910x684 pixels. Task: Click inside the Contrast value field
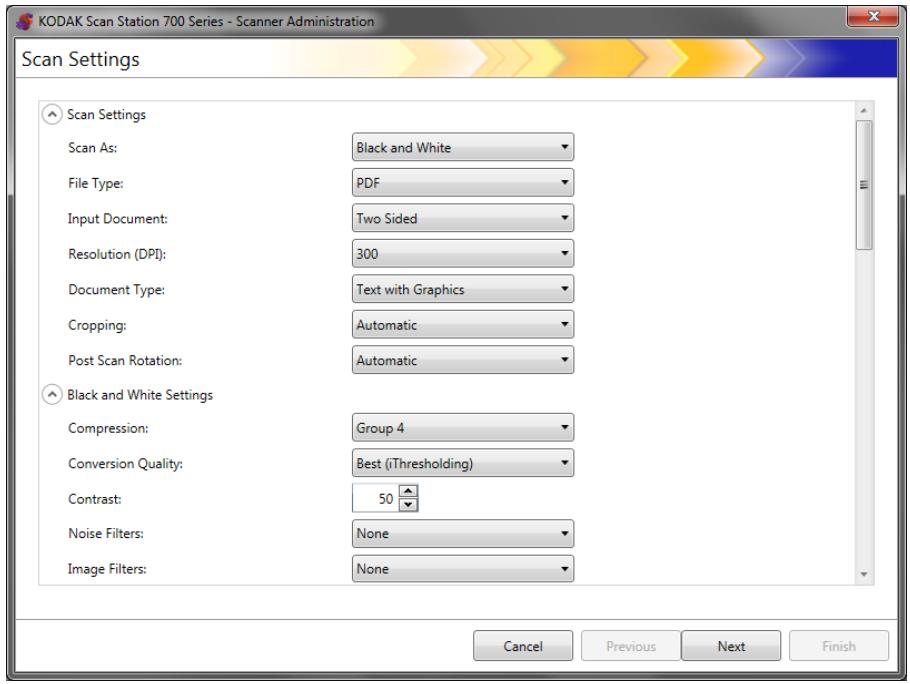[376, 498]
